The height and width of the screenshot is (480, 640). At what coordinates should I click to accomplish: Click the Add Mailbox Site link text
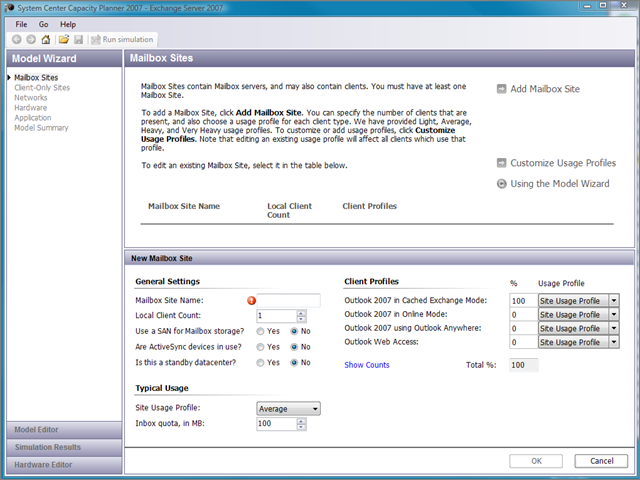click(x=545, y=89)
